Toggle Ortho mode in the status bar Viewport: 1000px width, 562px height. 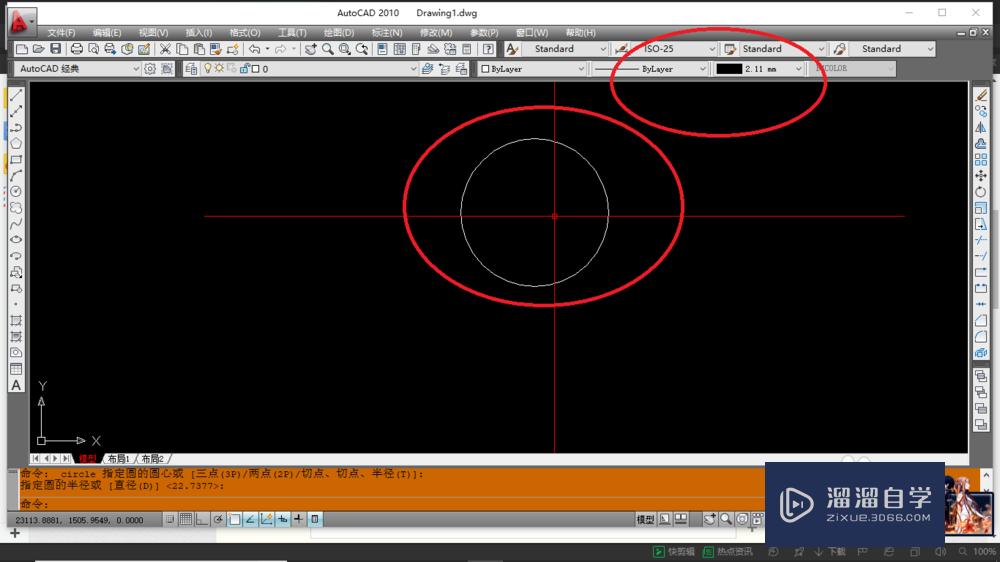[202, 519]
